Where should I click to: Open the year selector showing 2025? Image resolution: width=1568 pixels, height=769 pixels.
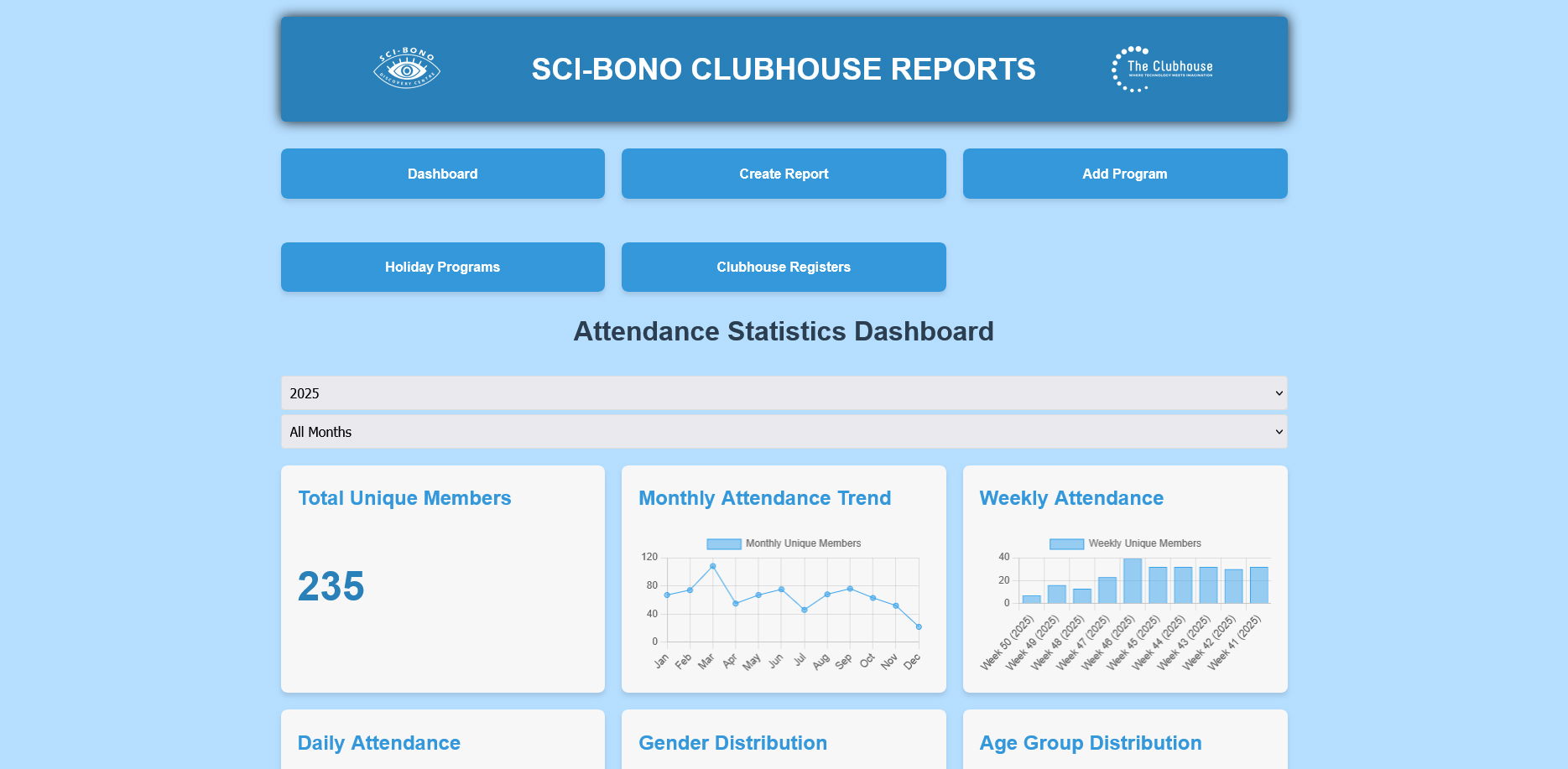(784, 392)
